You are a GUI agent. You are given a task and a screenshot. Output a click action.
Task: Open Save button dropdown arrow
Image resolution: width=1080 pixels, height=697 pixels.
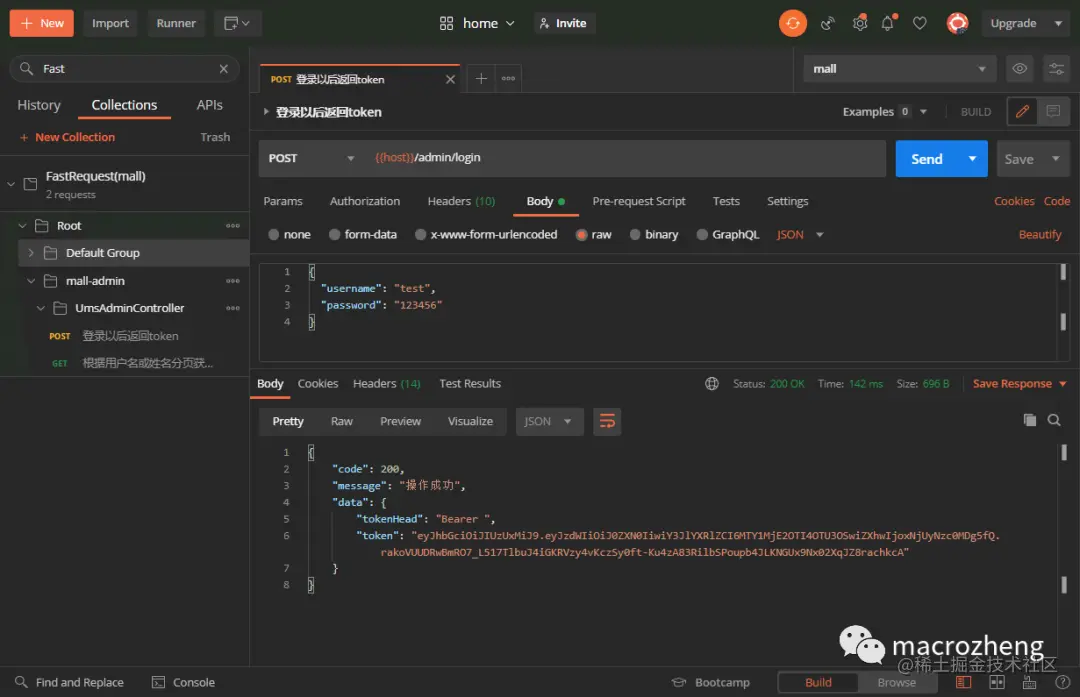[1055, 158]
